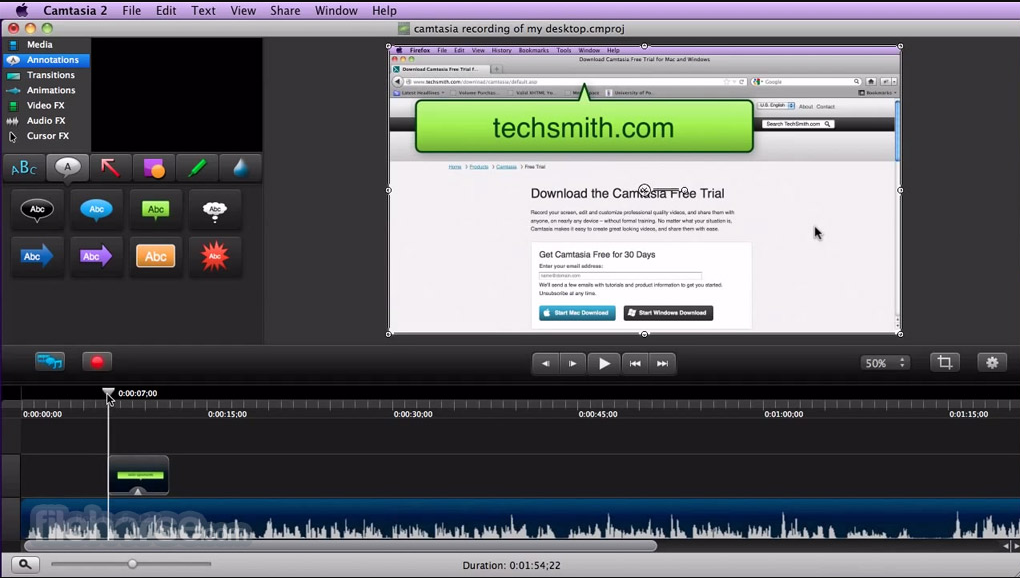Viewport: 1020px width, 578px height.
Task: Click the playhead marker at 0:00:07;00
Action: [109, 392]
